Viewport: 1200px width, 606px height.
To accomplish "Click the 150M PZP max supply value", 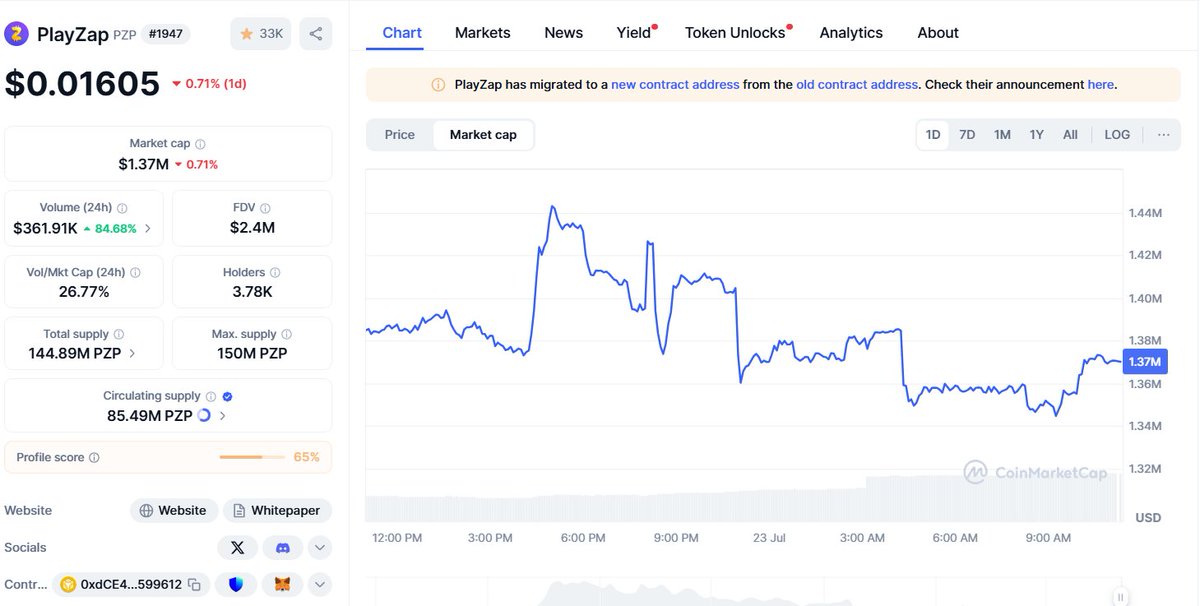I will click(252, 353).
